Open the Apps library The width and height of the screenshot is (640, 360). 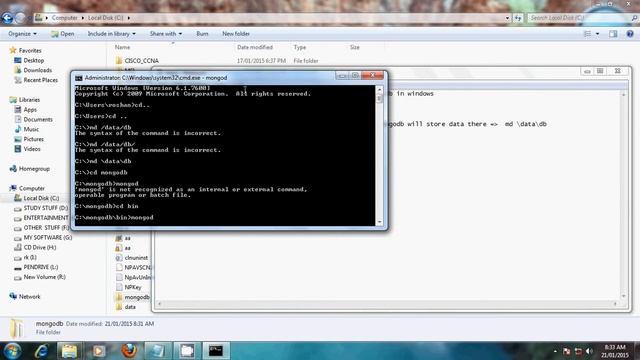[x=25, y=110]
